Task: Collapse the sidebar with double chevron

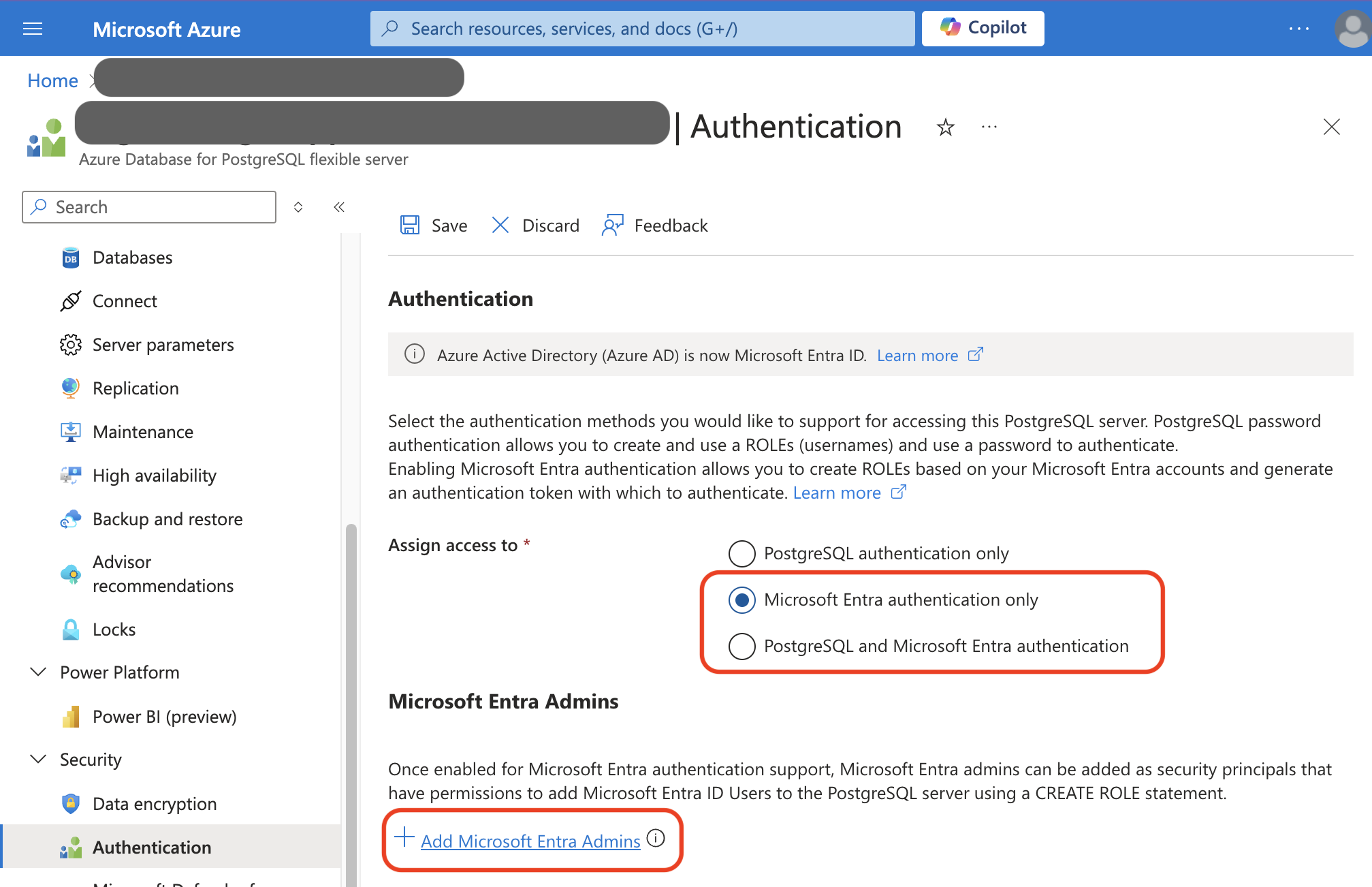Action: point(339,207)
